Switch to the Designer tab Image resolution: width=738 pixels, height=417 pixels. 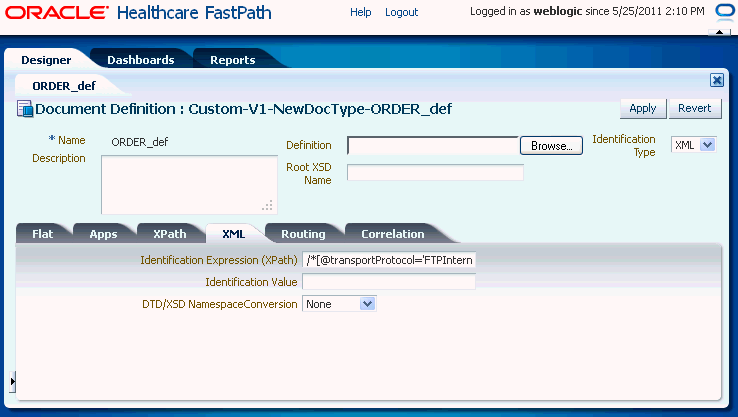[x=46, y=60]
